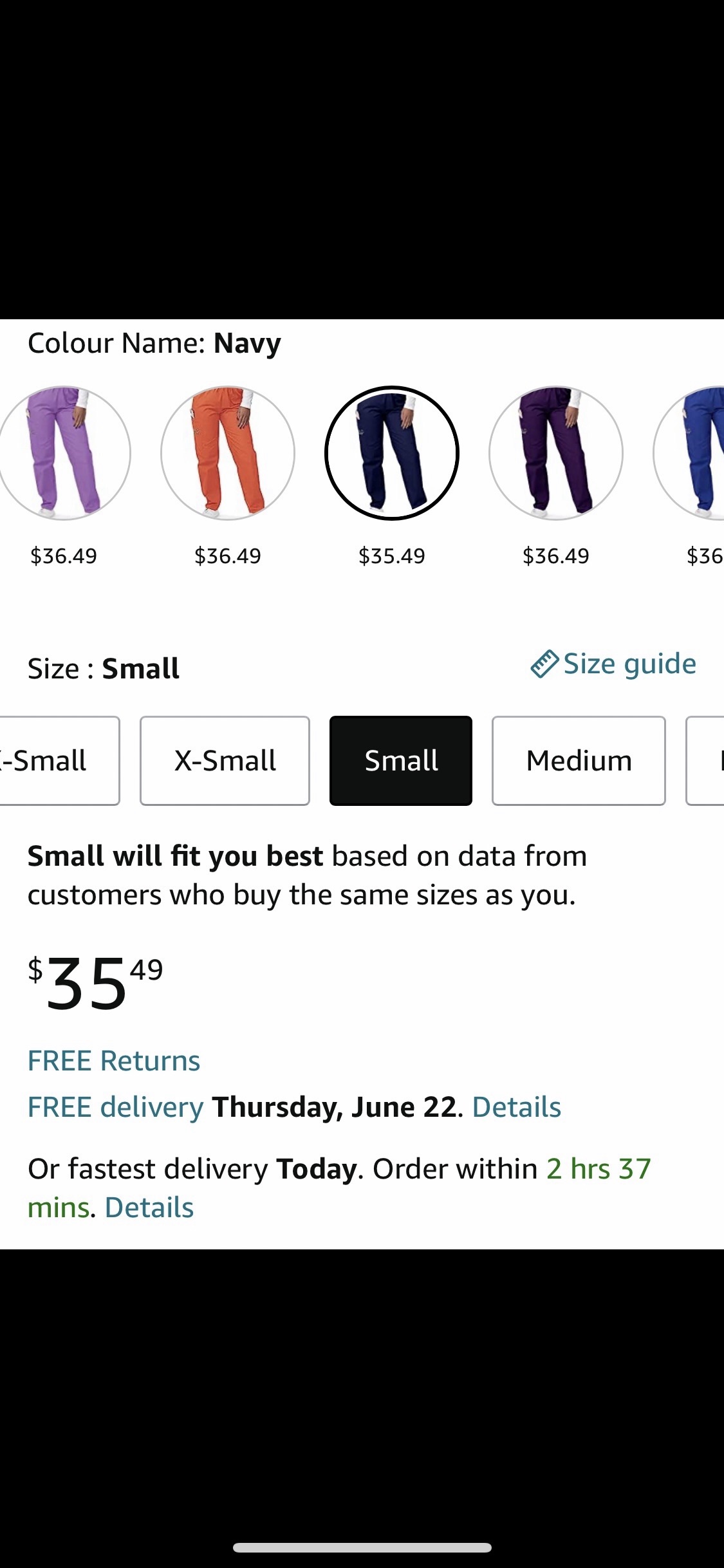Select the lavender pants color thumbnail
Image resolution: width=724 pixels, height=1568 pixels.
tap(64, 453)
